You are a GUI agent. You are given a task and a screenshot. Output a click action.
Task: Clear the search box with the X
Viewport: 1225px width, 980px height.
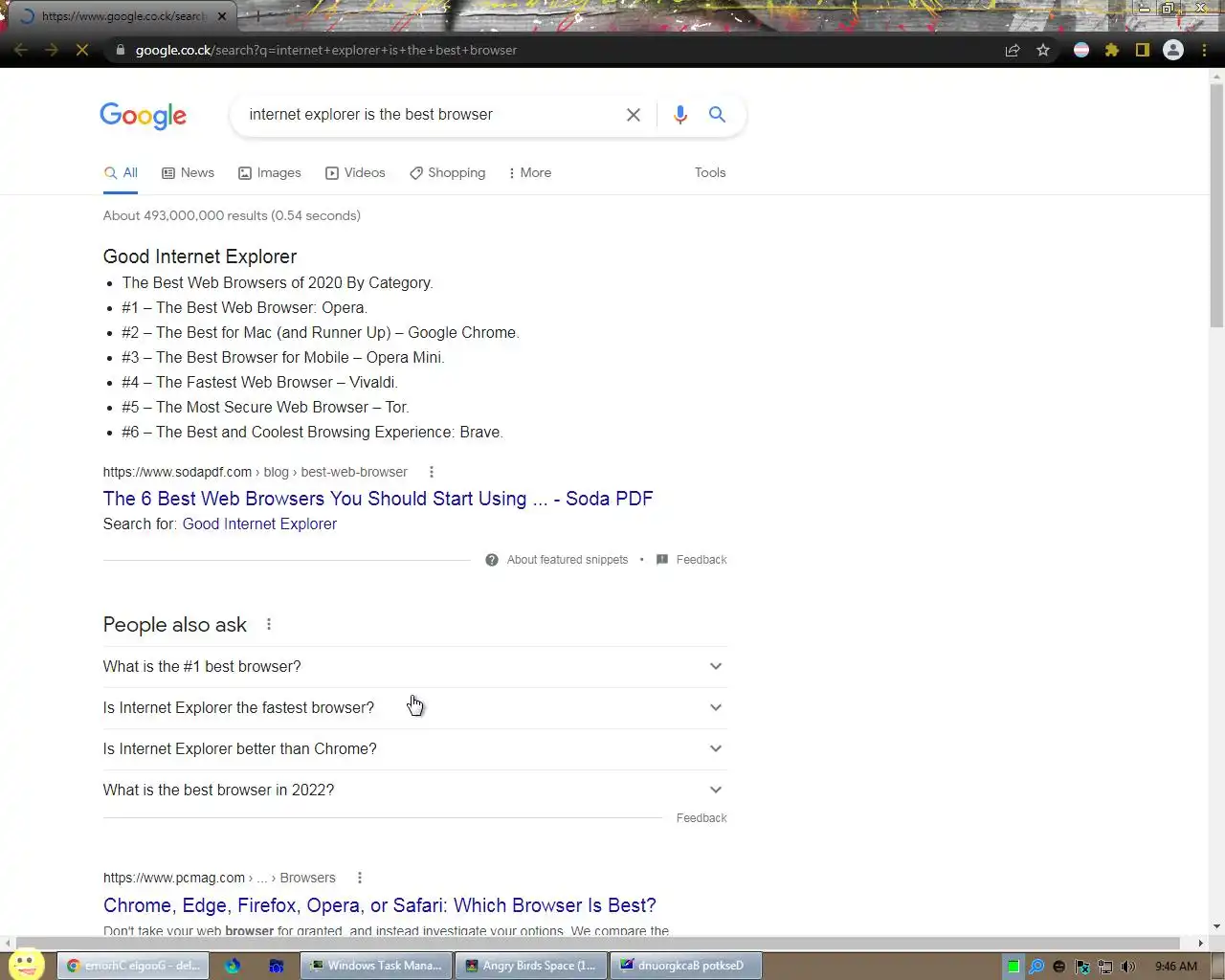634,115
